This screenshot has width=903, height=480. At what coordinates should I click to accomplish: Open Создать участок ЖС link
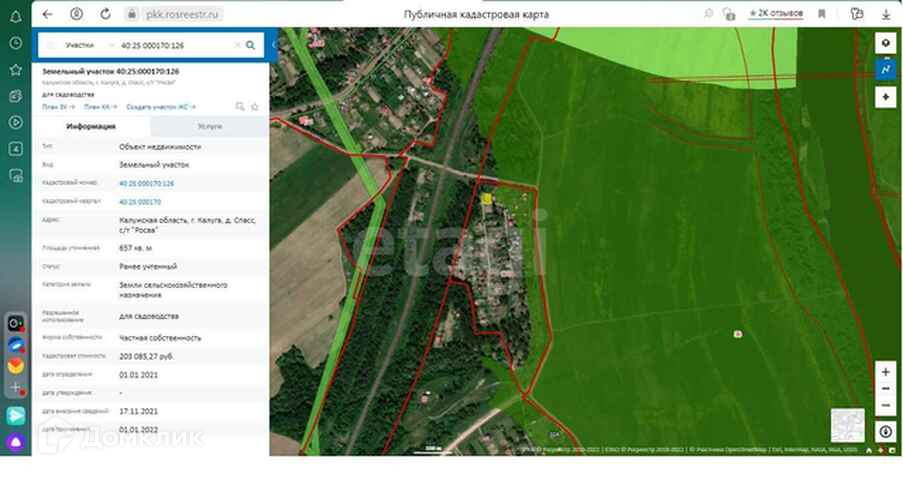[x=161, y=107]
